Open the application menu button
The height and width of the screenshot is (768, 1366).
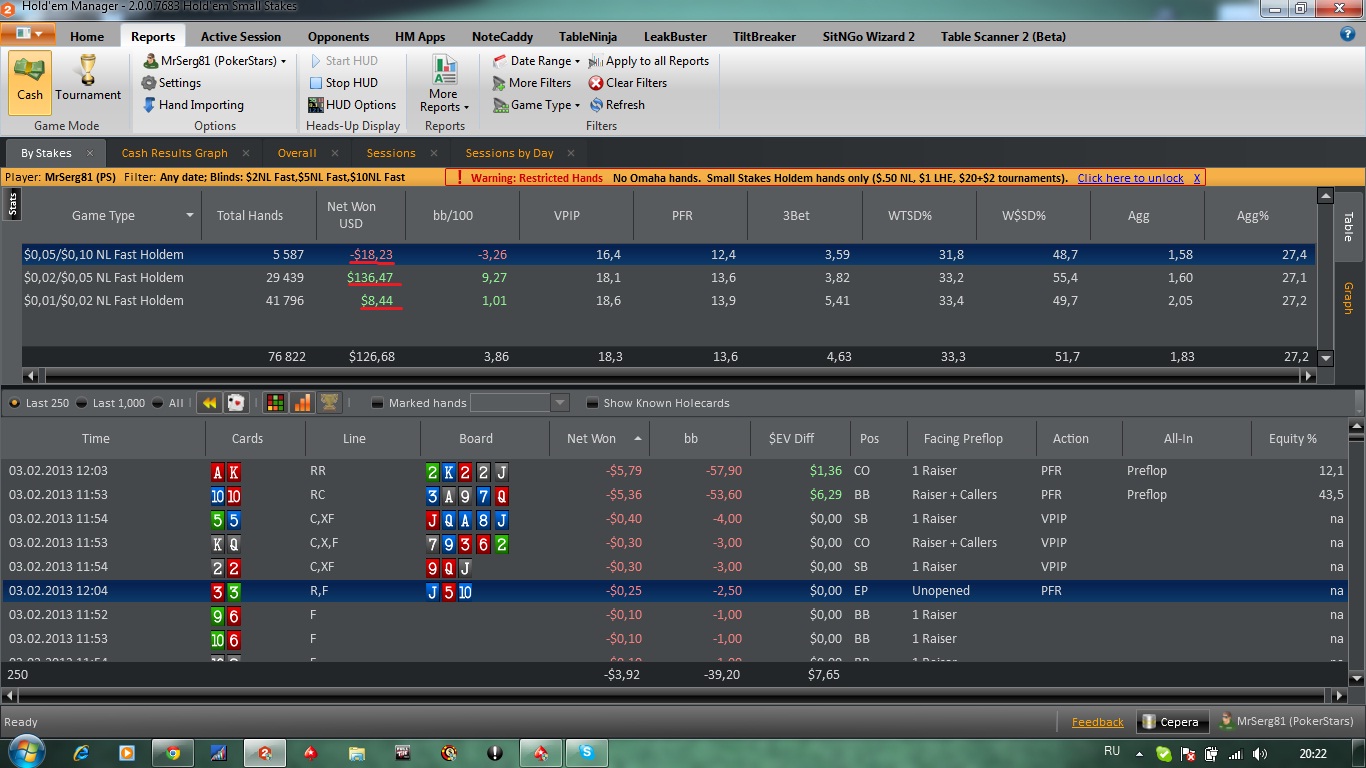tap(29, 33)
